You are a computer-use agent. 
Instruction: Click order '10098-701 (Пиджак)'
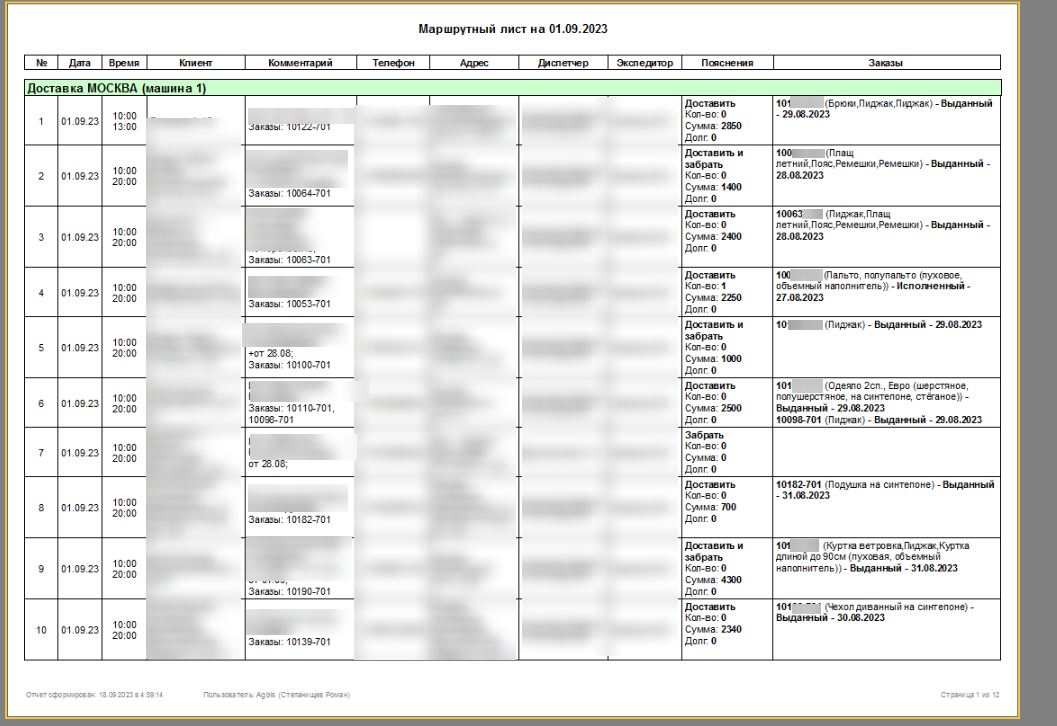point(820,420)
